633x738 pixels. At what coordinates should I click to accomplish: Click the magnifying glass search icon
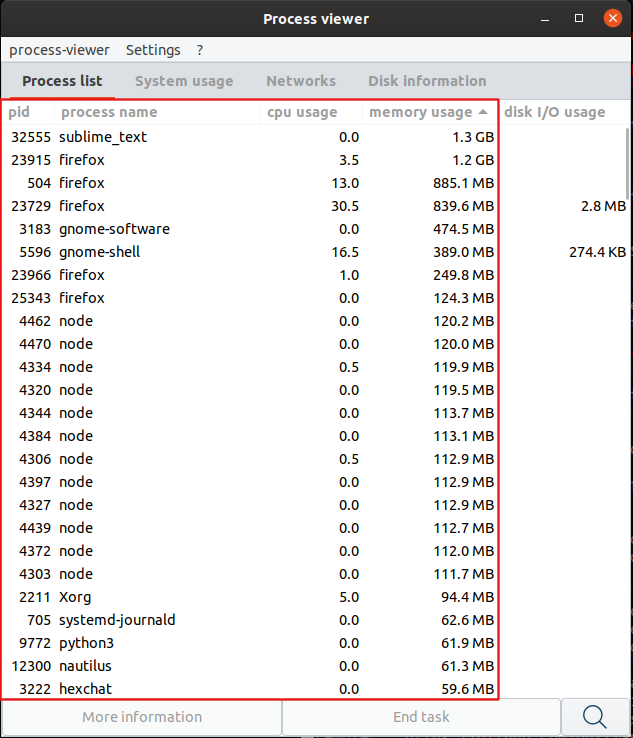(595, 717)
